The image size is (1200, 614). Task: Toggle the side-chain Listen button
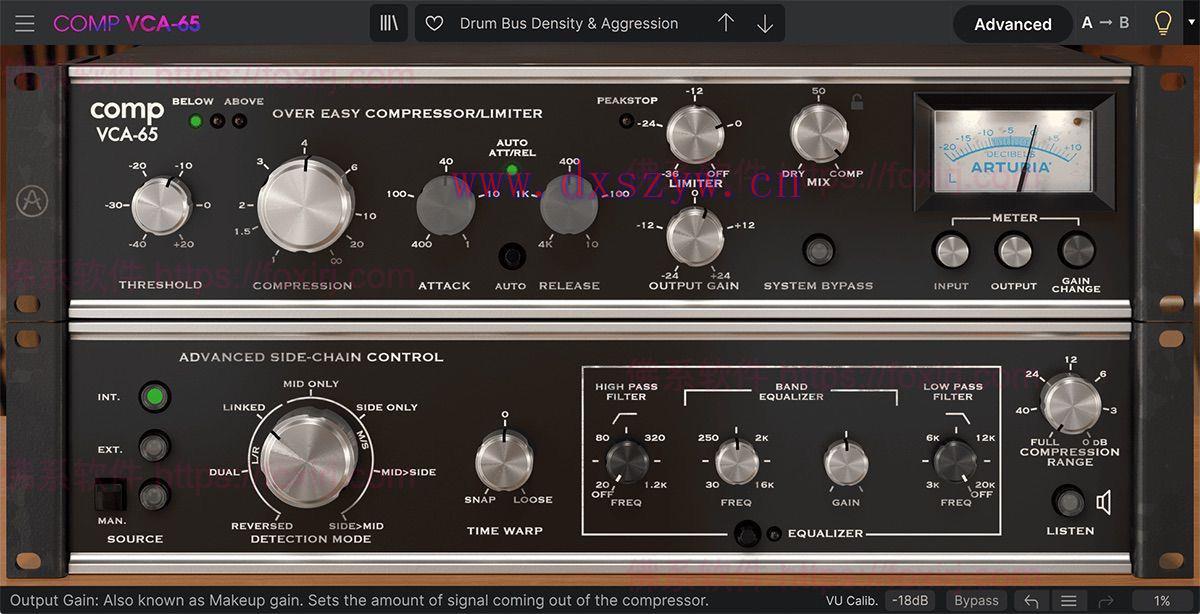click(1068, 500)
